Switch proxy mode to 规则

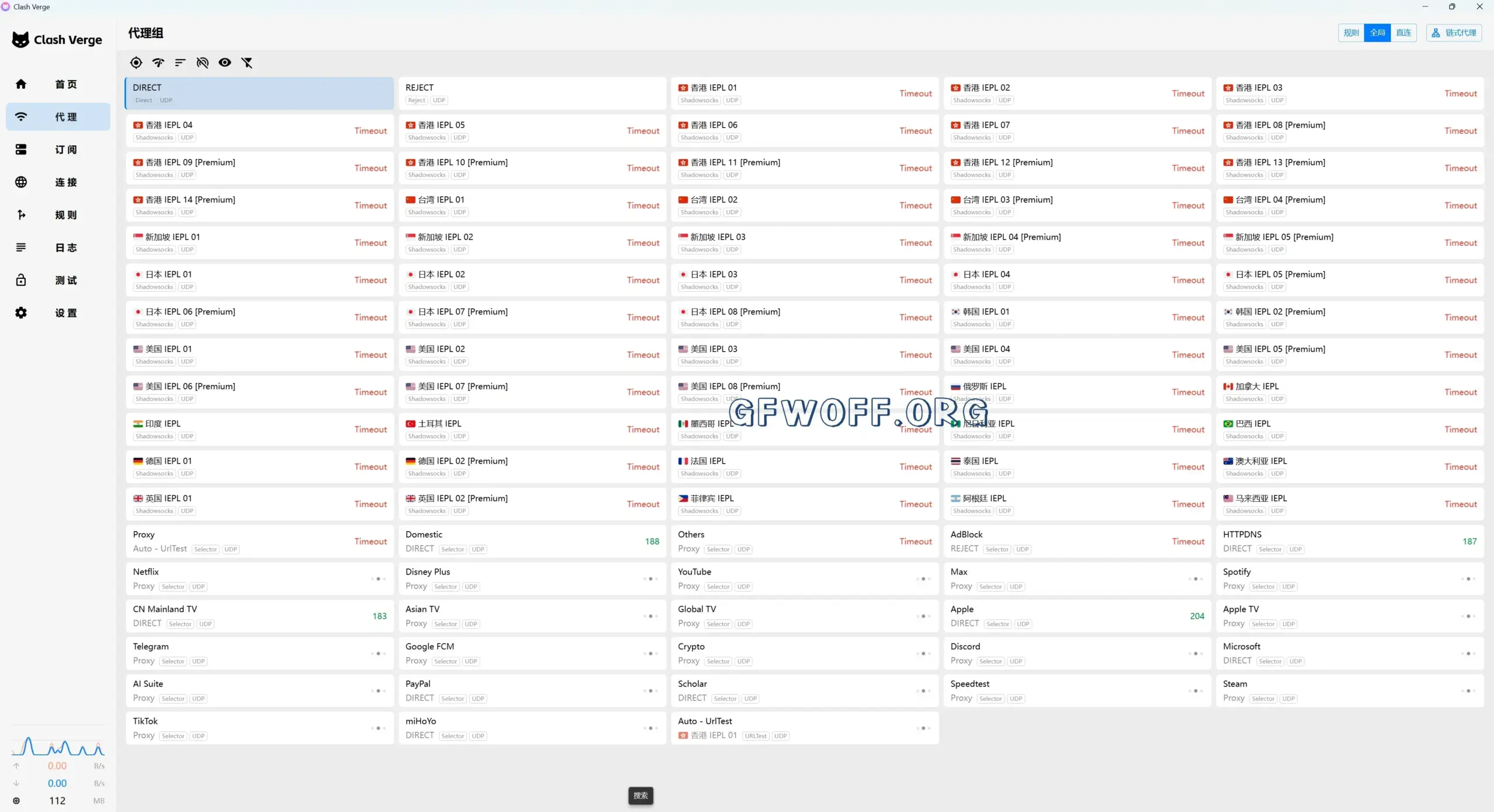1351,33
